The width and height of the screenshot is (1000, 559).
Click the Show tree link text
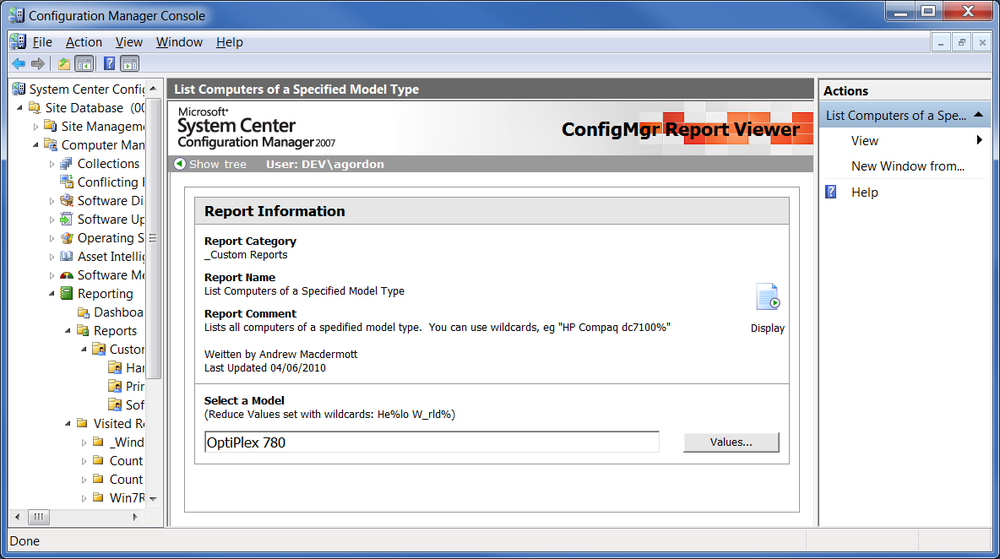point(217,164)
